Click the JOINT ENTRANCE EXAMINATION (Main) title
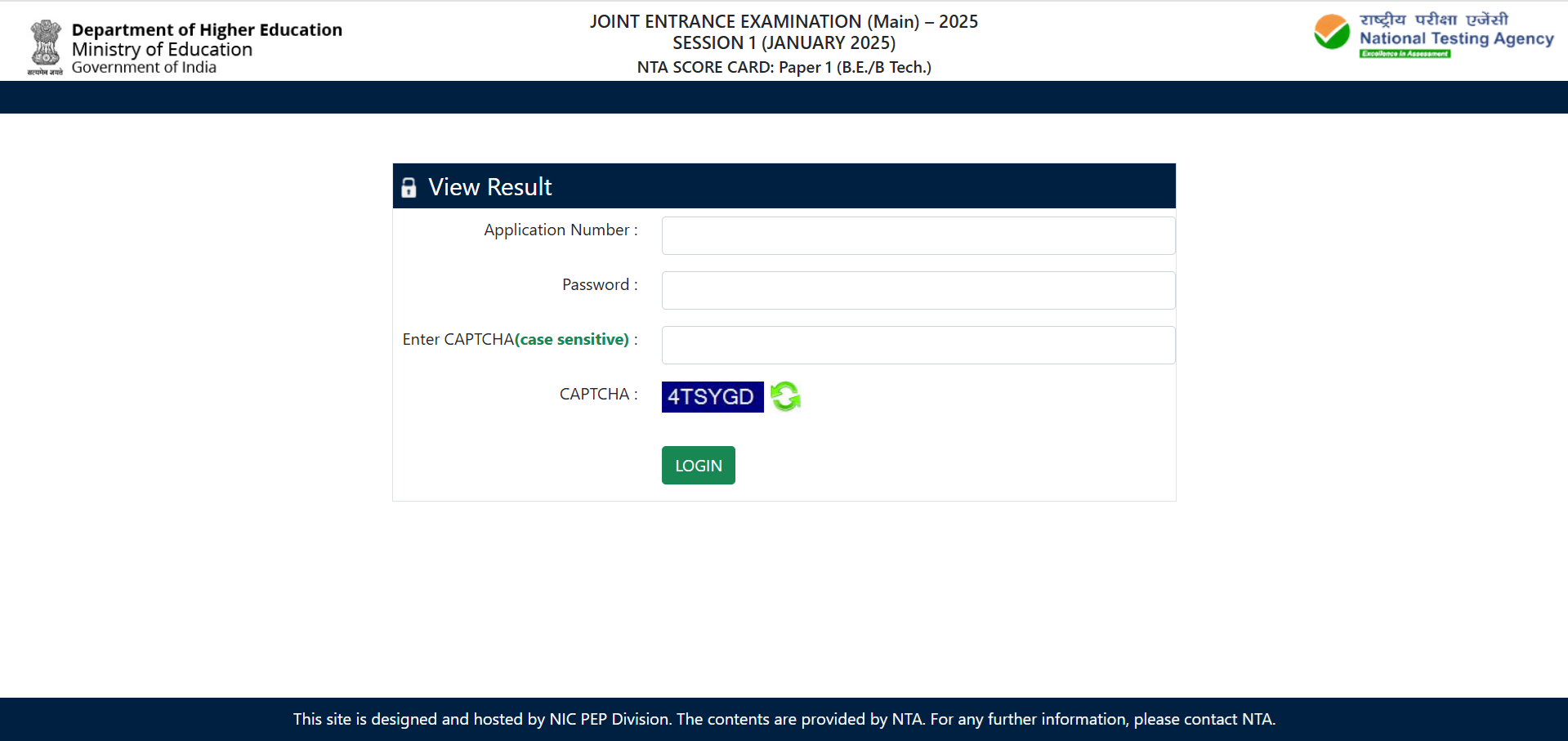 (x=783, y=22)
